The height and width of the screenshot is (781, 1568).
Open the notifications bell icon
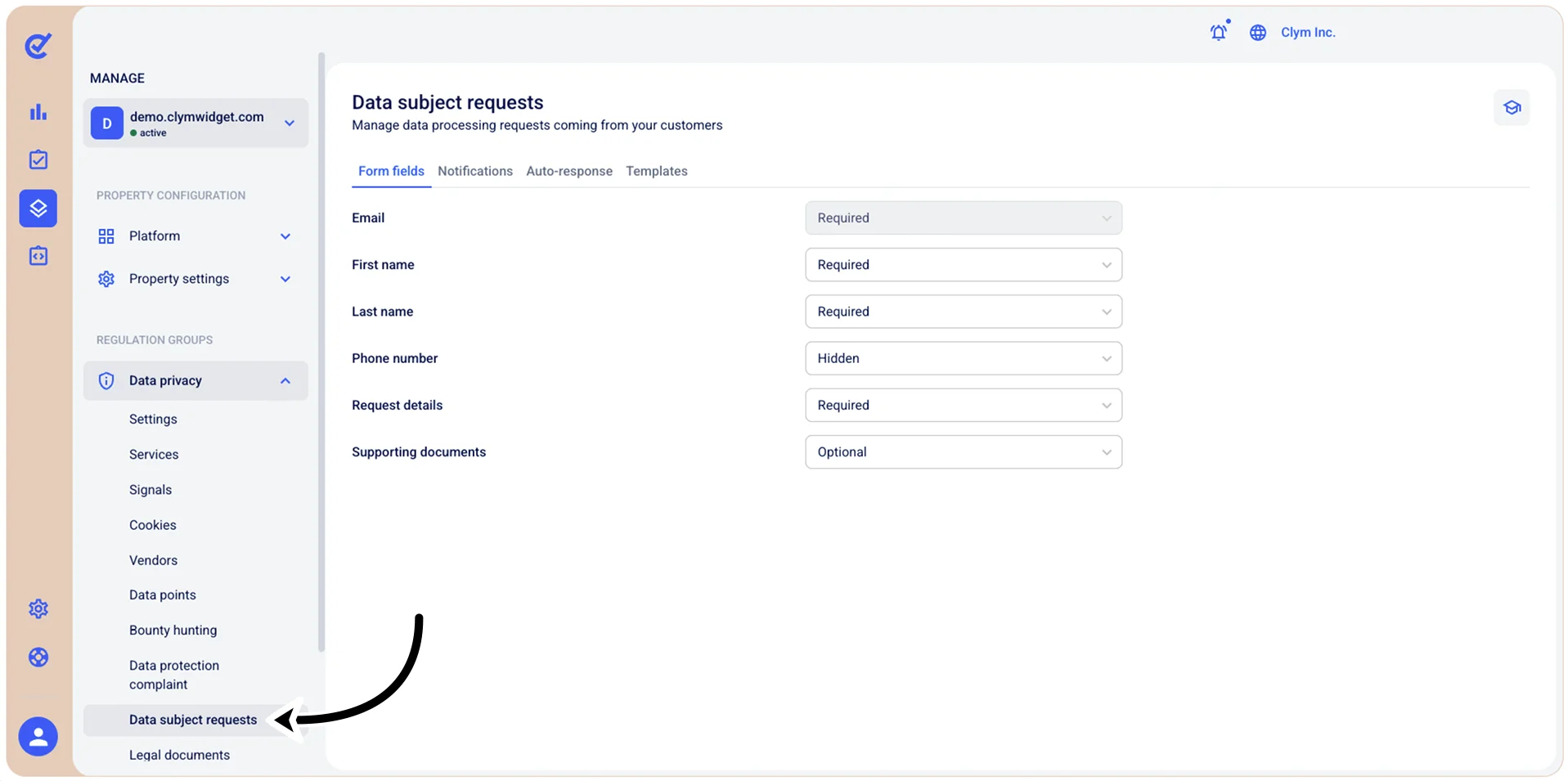coord(1220,31)
